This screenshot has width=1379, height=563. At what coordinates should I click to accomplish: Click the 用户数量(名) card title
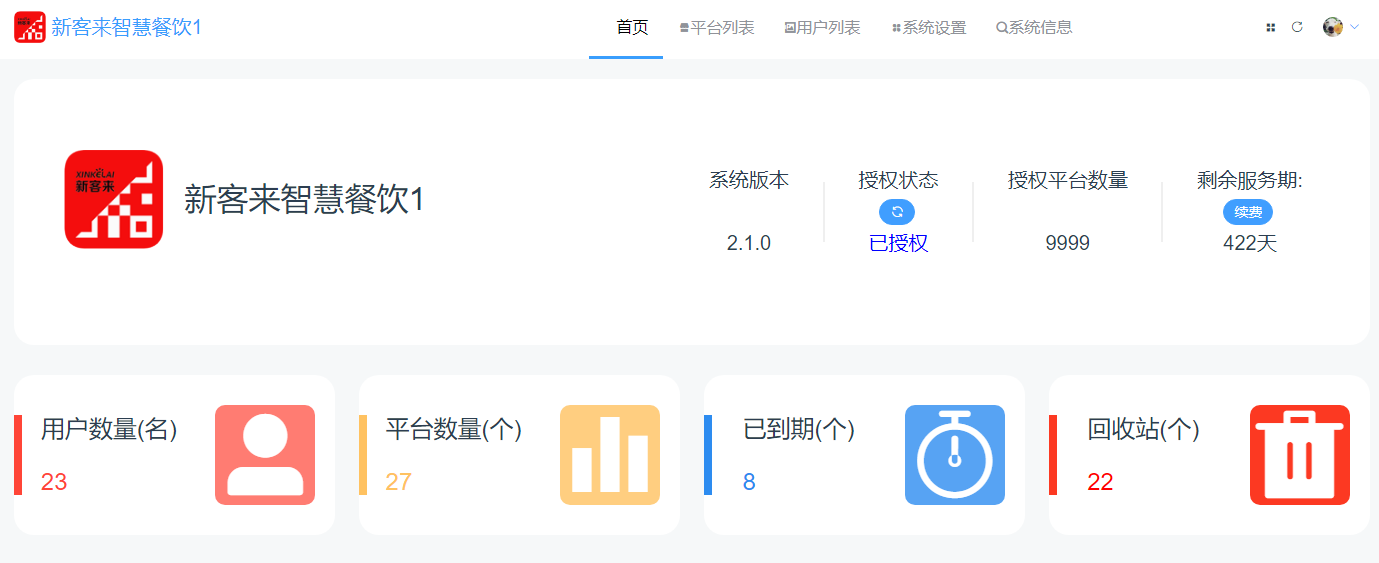point(109,429)
